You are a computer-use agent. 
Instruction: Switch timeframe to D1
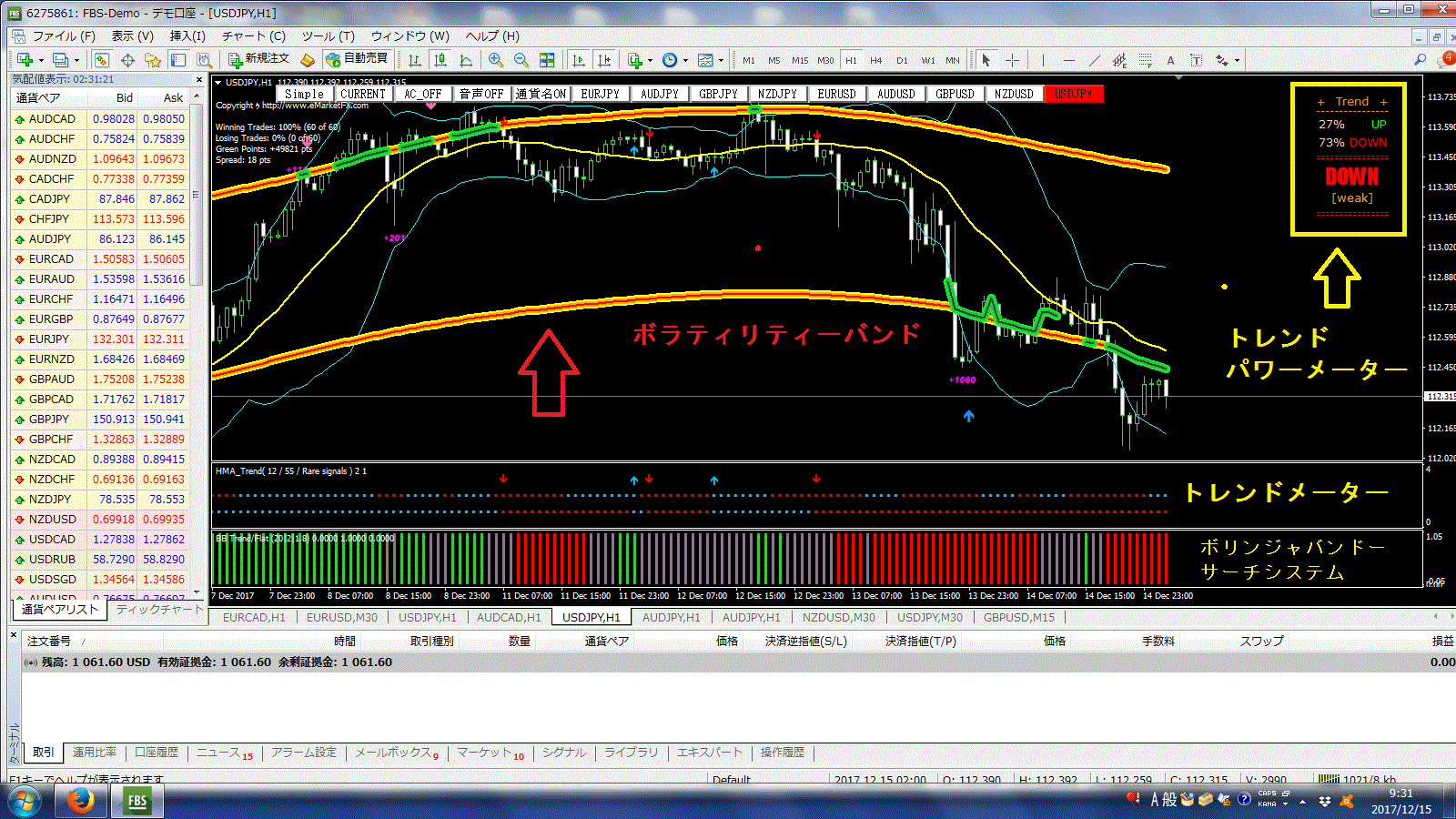pyautogui.click(x=902, y=60)
